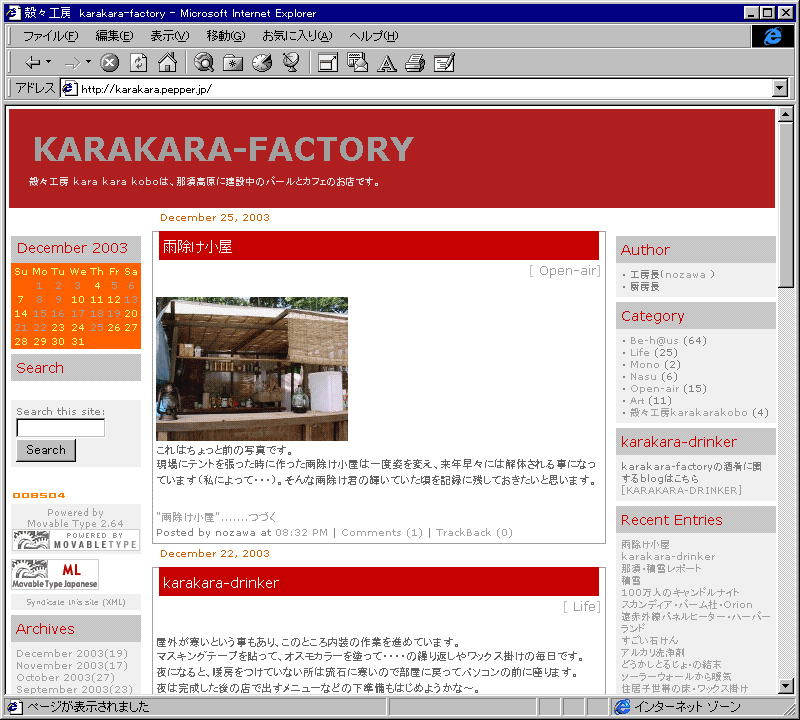
Task: Open recent entry 100万人のキャンドルナイト
Action: pyautogui.click(x=680, y=592)
